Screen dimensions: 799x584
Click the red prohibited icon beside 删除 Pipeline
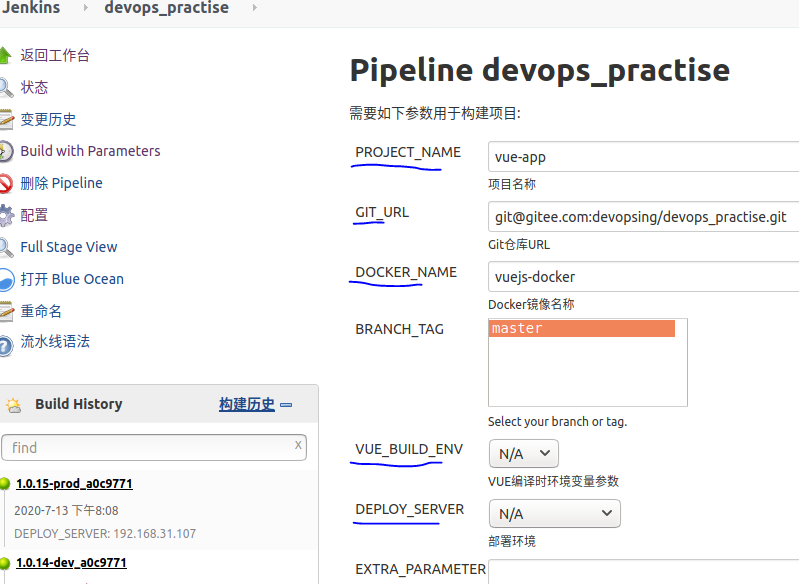coord(6,183)
